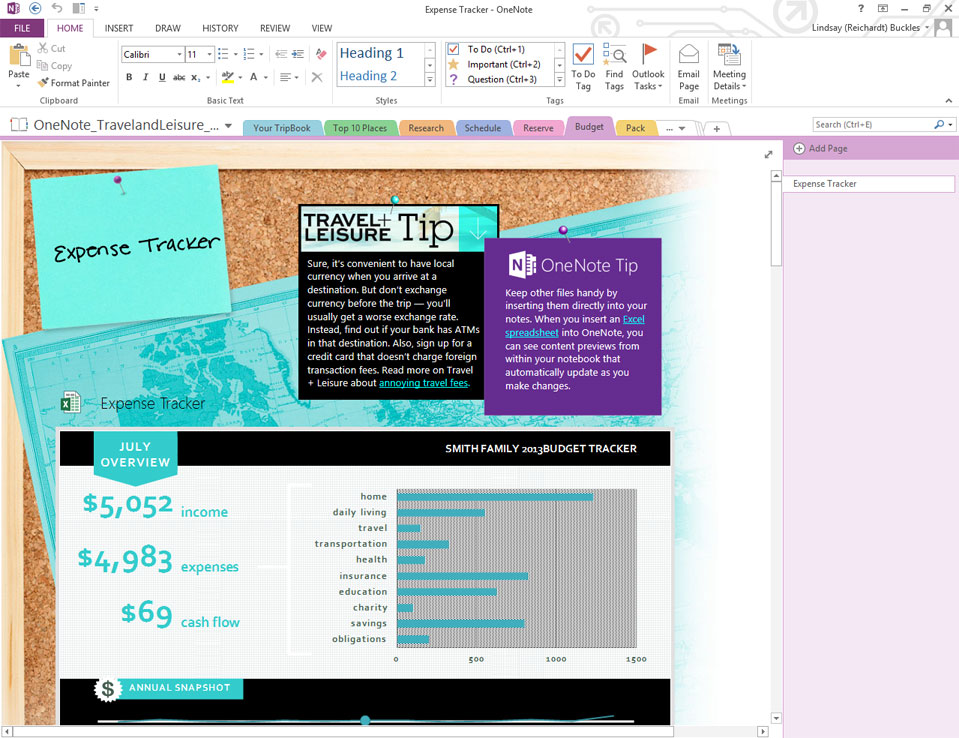Screen dimensions: 959x738
Task: Expand the OneNote_TravelandLeisure notebook list
Action: [x=229, y=126]
